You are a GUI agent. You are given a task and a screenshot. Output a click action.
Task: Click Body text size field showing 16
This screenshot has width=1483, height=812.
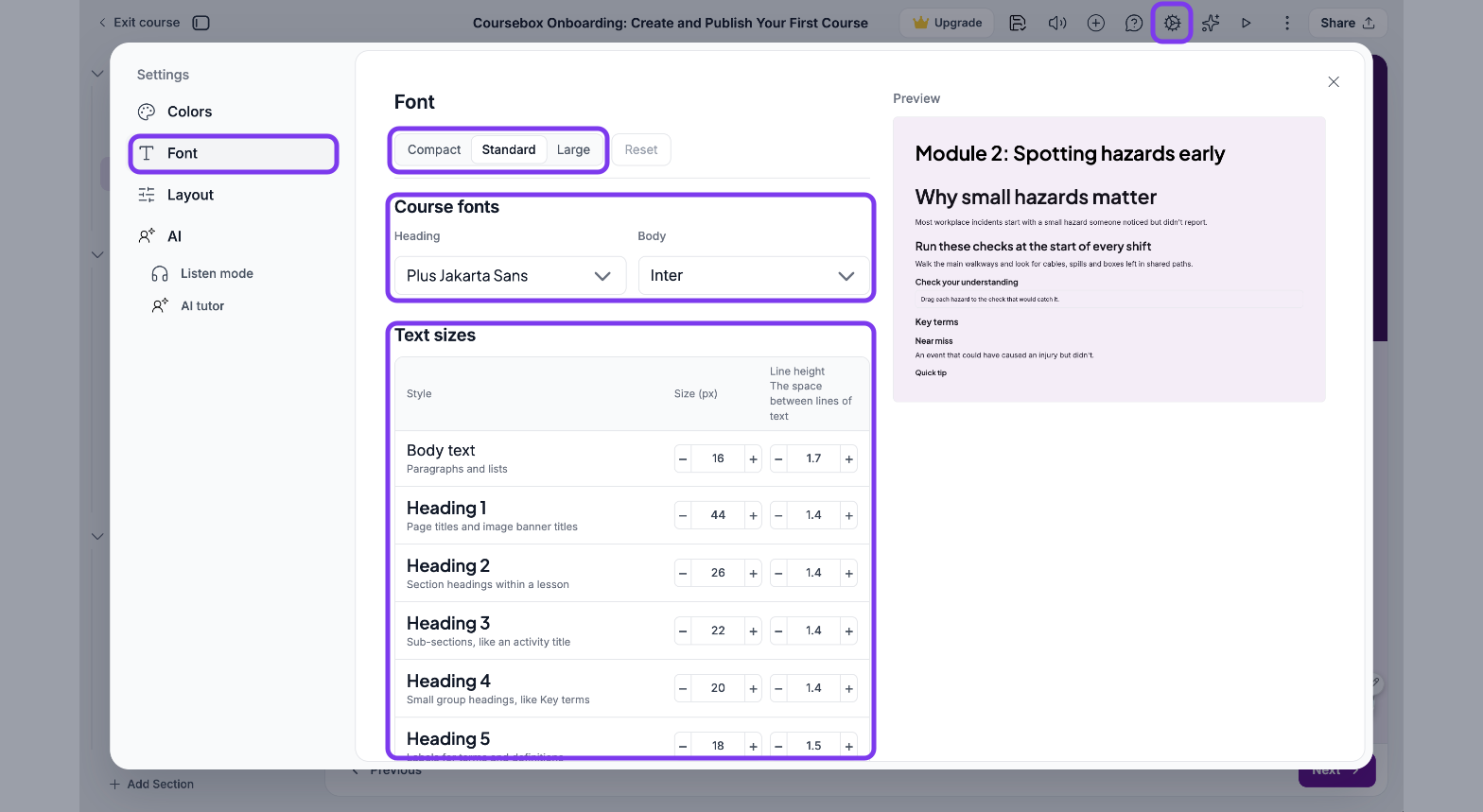[x=718, y=458]
